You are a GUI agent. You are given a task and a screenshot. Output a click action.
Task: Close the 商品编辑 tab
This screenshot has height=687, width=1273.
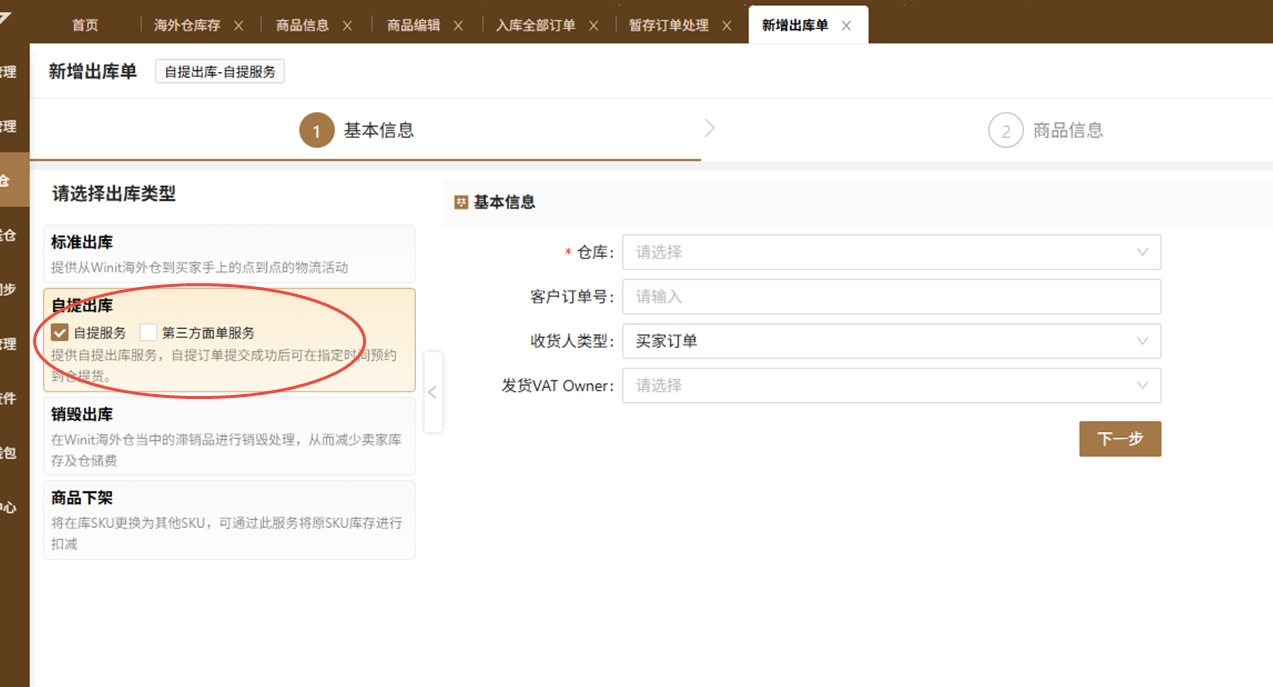[x=458, y=26]
